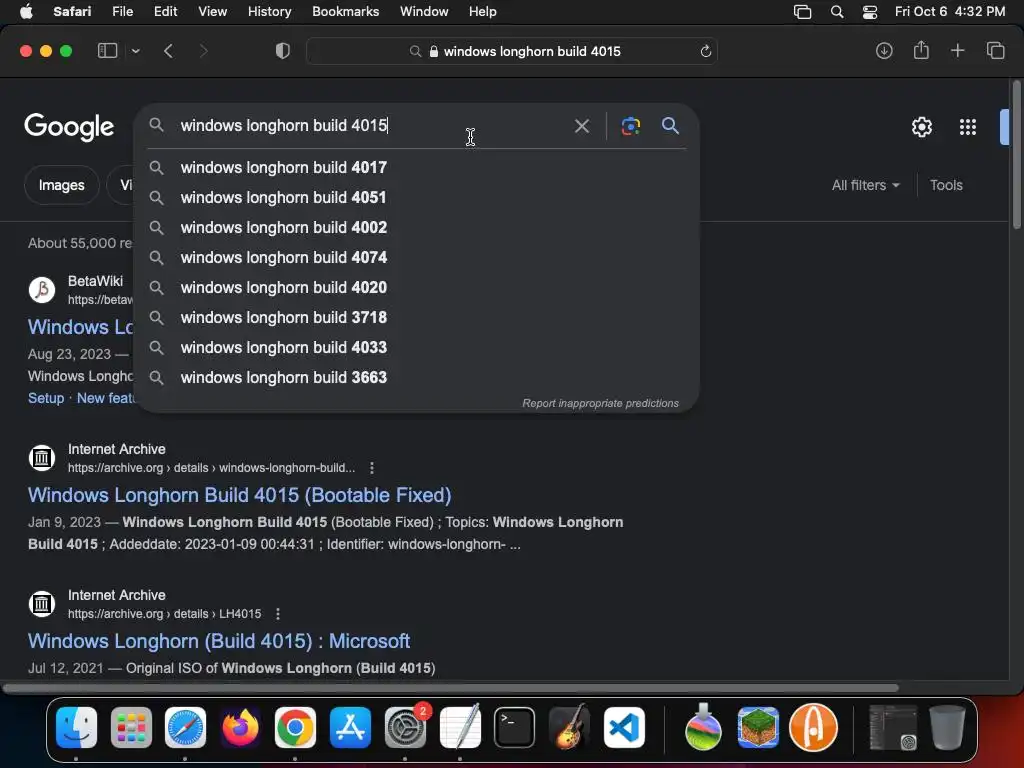Open the View menu in menu bar
The height and width of the screenshot is (768, 1024).
(212, 12)
